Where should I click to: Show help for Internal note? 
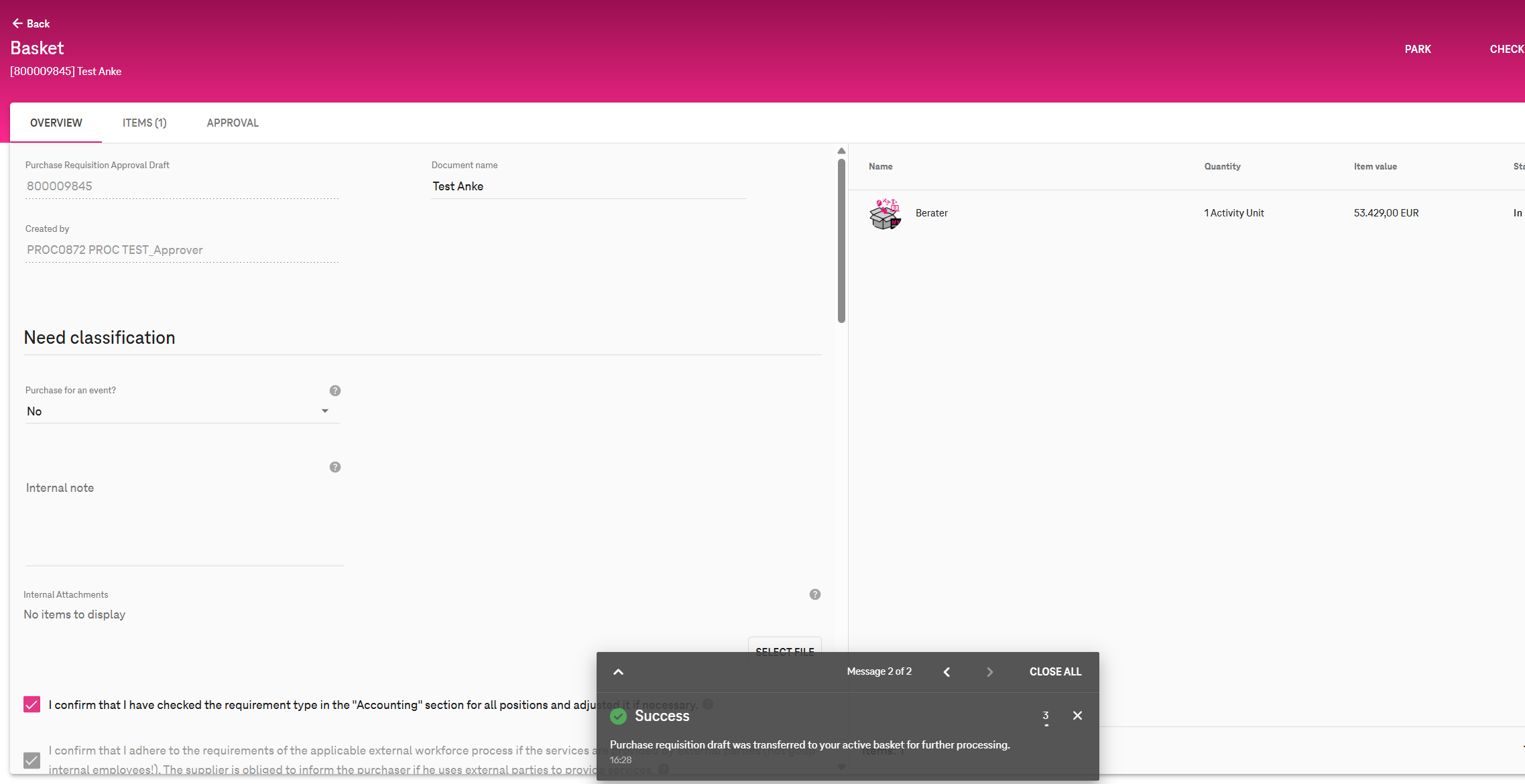[335, 467]
